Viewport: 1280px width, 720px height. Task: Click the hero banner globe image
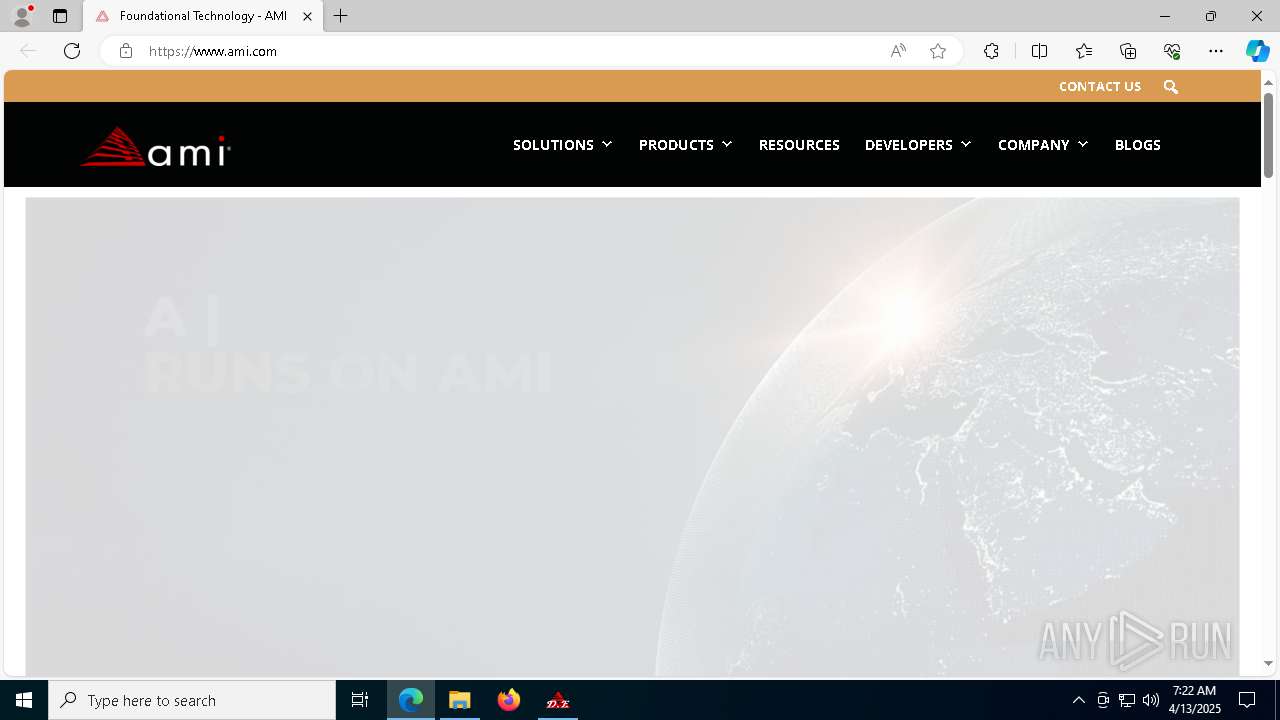click(632, 436)
